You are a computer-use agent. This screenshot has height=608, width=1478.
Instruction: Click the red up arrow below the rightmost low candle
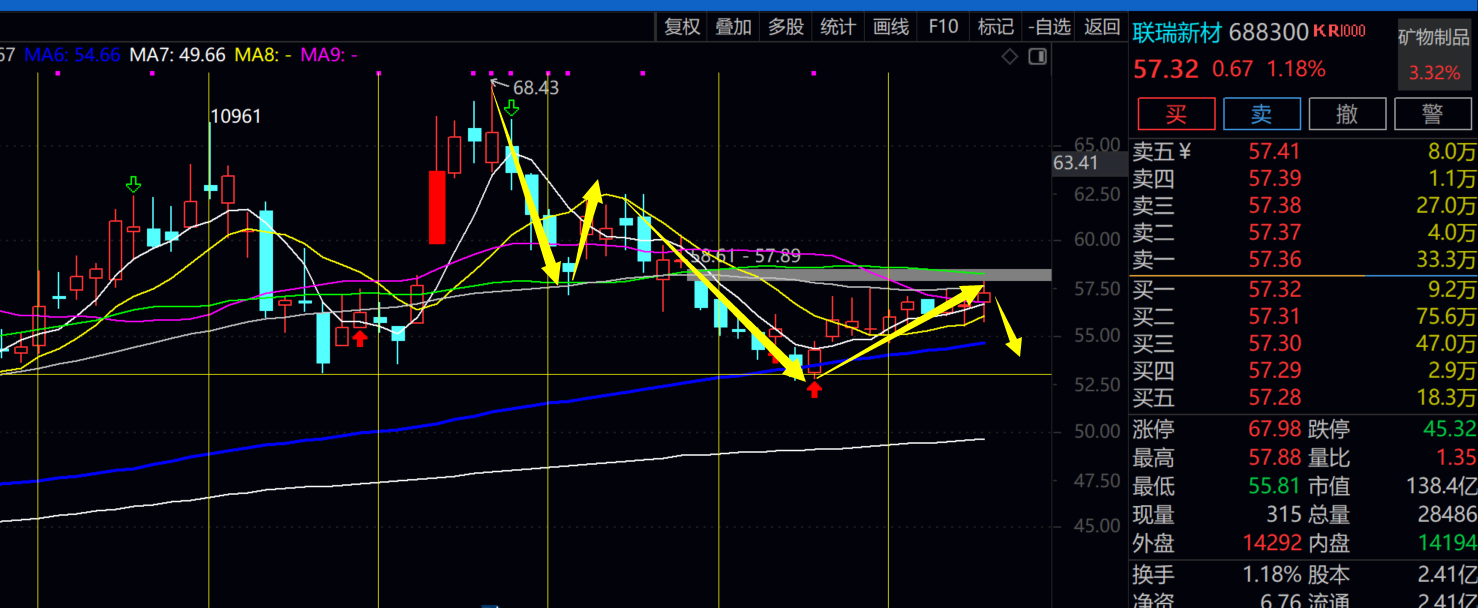(x=814, y=388)
